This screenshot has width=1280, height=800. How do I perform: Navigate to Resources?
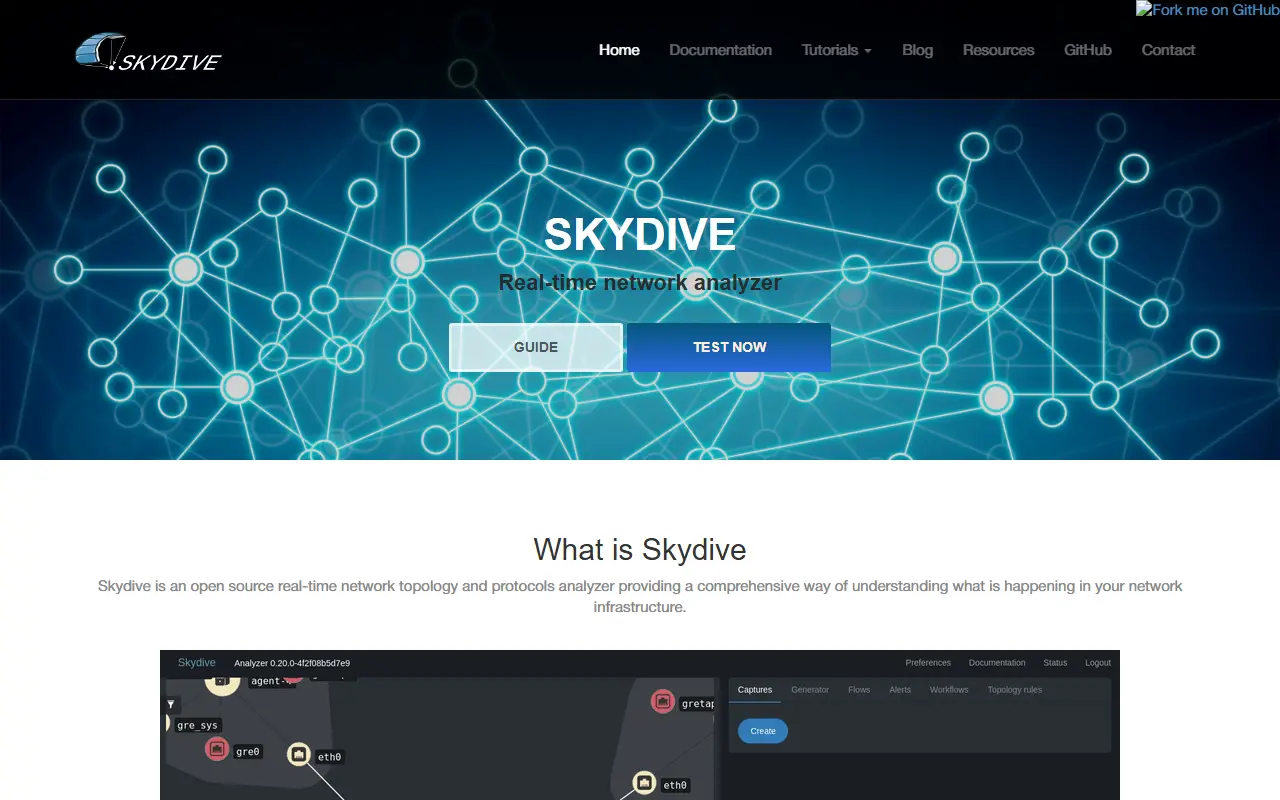998,50
